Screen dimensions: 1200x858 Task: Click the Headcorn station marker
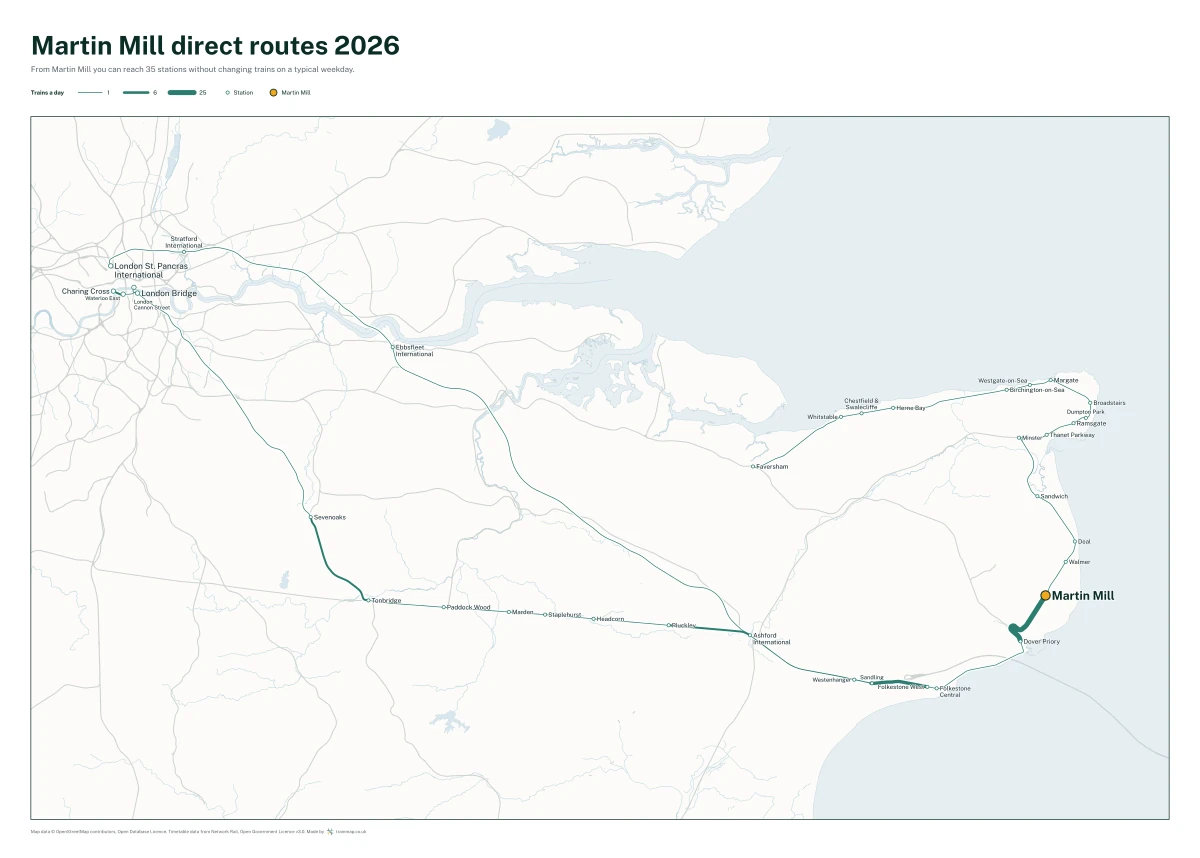[x=593, y=619]
